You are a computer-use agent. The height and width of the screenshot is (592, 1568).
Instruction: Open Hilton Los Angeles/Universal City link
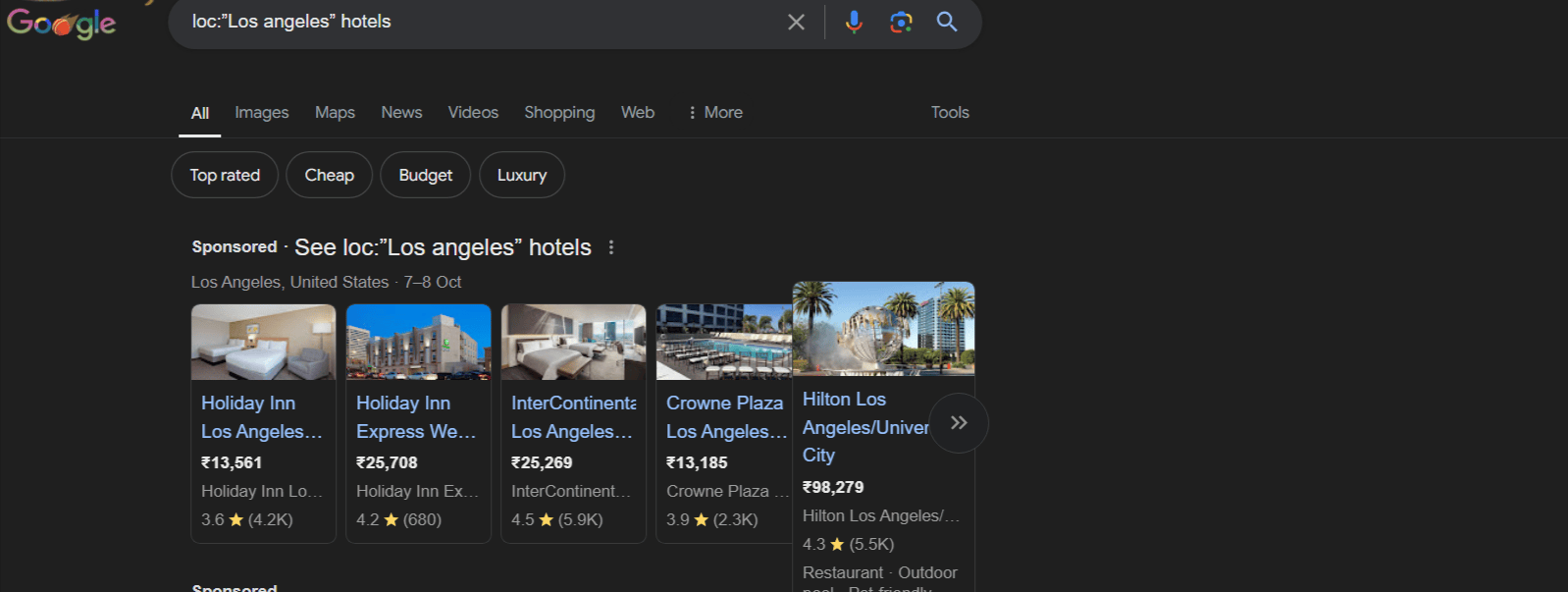tap(864, 427)
